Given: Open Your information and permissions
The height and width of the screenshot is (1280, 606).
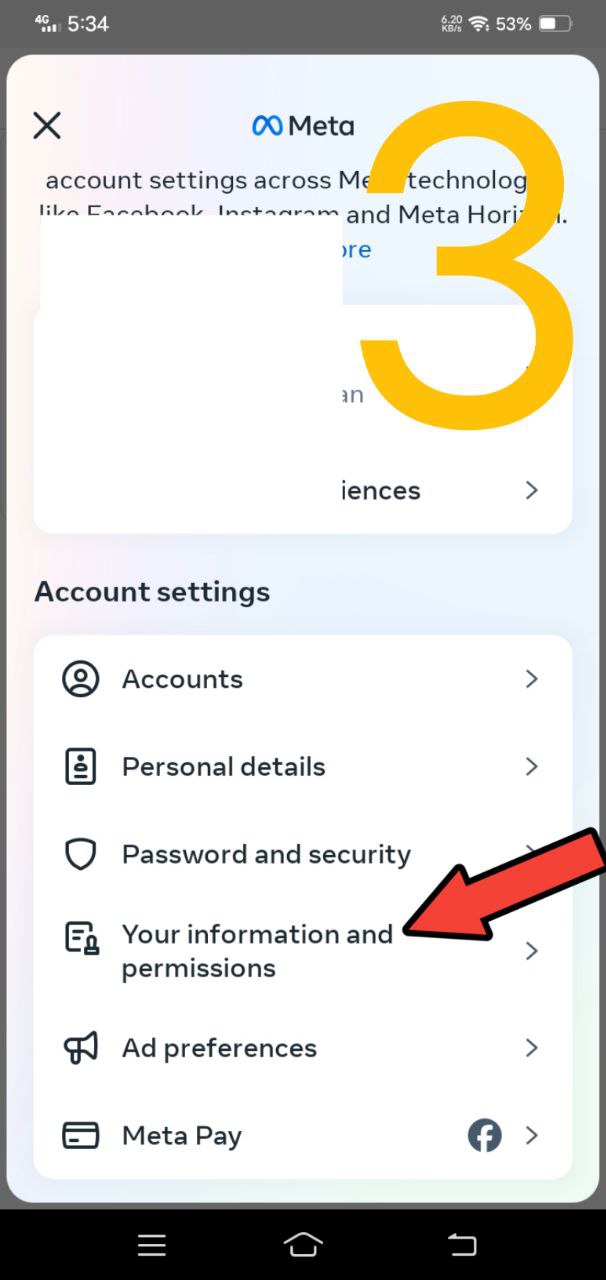Looking at the screenshot, I should tap(257, 951).
